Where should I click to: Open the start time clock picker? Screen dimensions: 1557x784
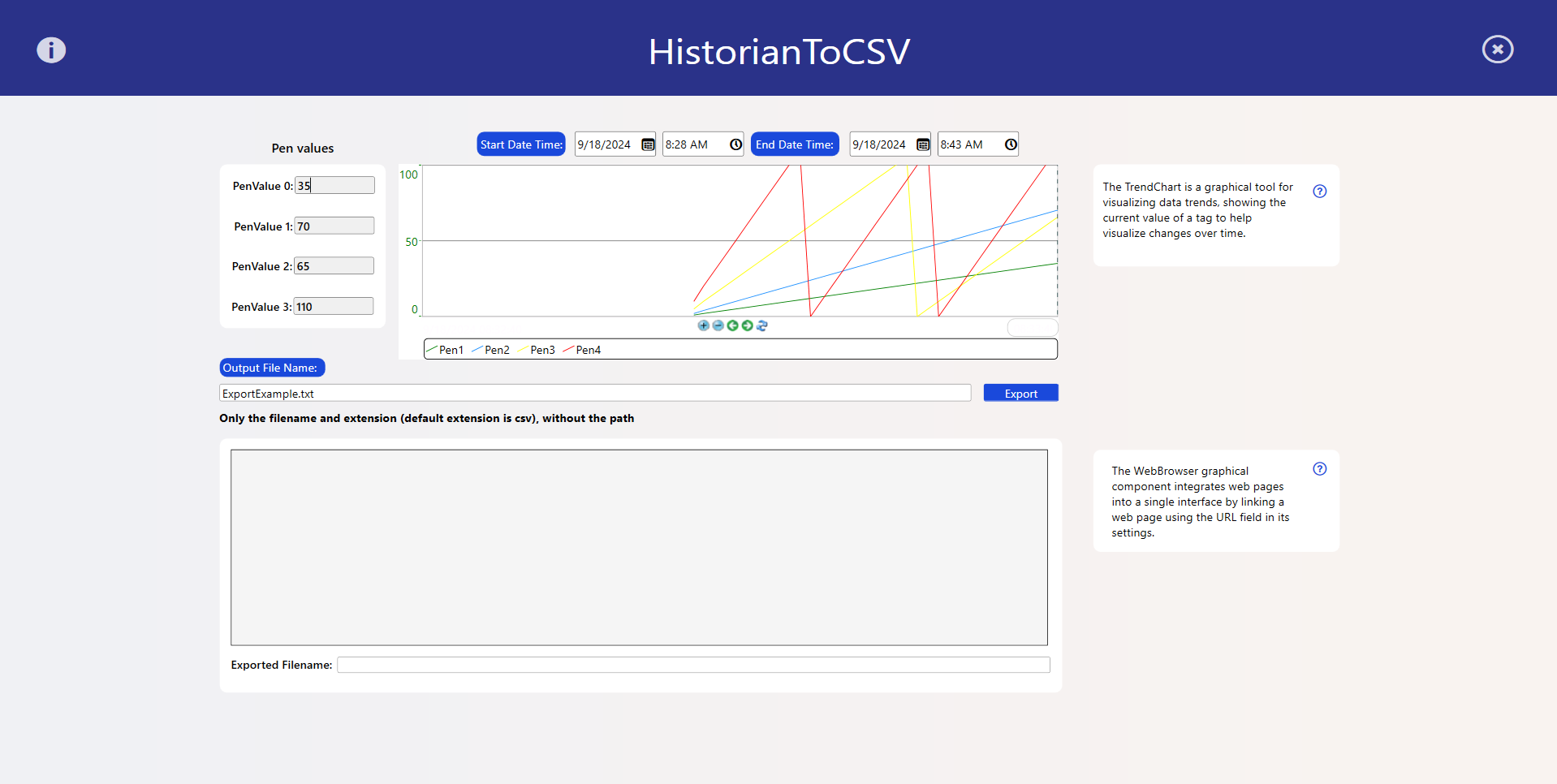pos(735,144)
